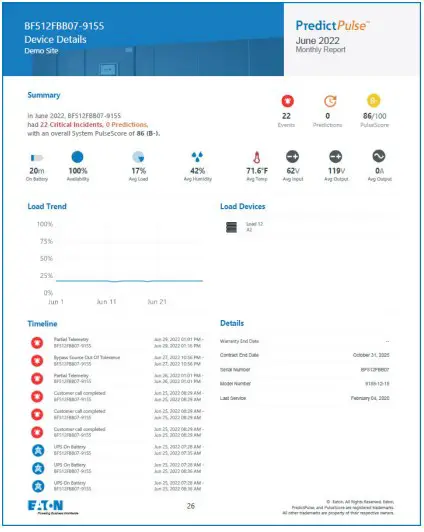Viewport: 424px width, 532px height.
Task: Click the 'Timeline' section heading
Action: [x=42, y=324]
